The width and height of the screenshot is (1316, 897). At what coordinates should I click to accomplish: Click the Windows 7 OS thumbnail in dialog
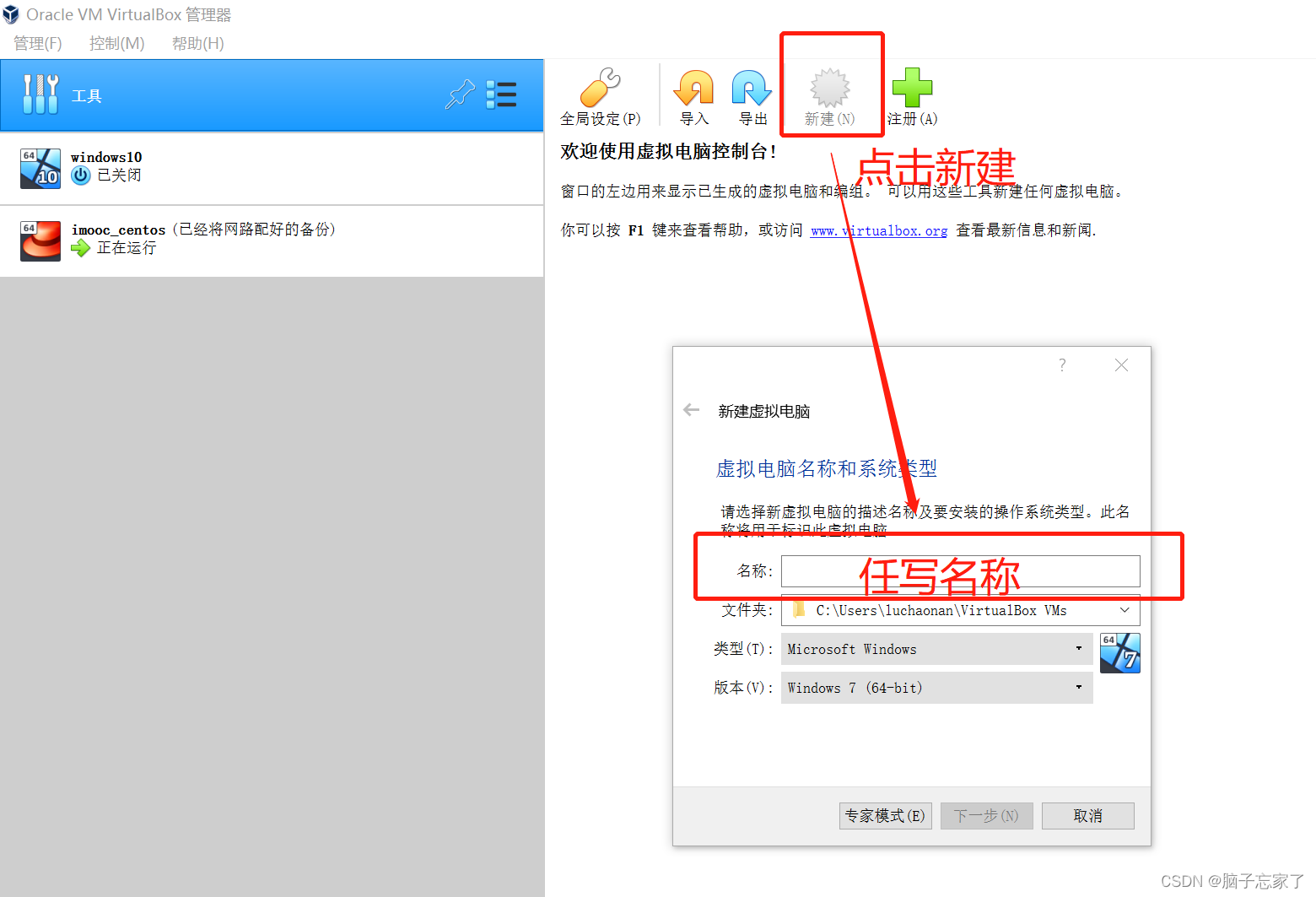click(x=1119, y=652)
